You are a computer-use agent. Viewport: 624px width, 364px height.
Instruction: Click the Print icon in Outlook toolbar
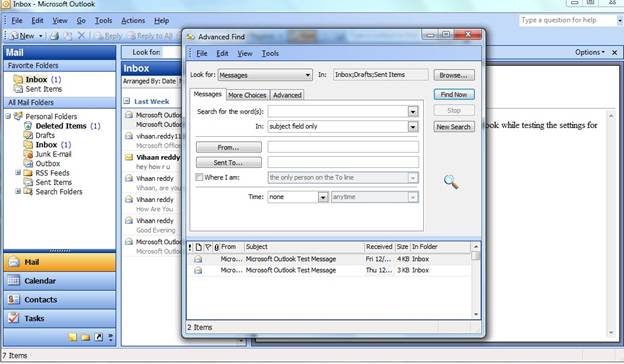55,36
